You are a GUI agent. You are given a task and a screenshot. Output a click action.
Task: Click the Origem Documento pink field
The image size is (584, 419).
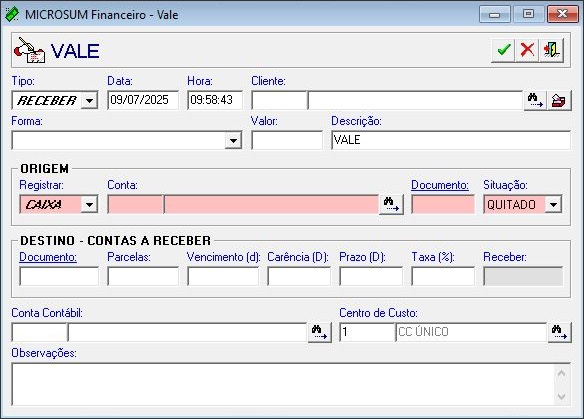(x=443, y=204)
